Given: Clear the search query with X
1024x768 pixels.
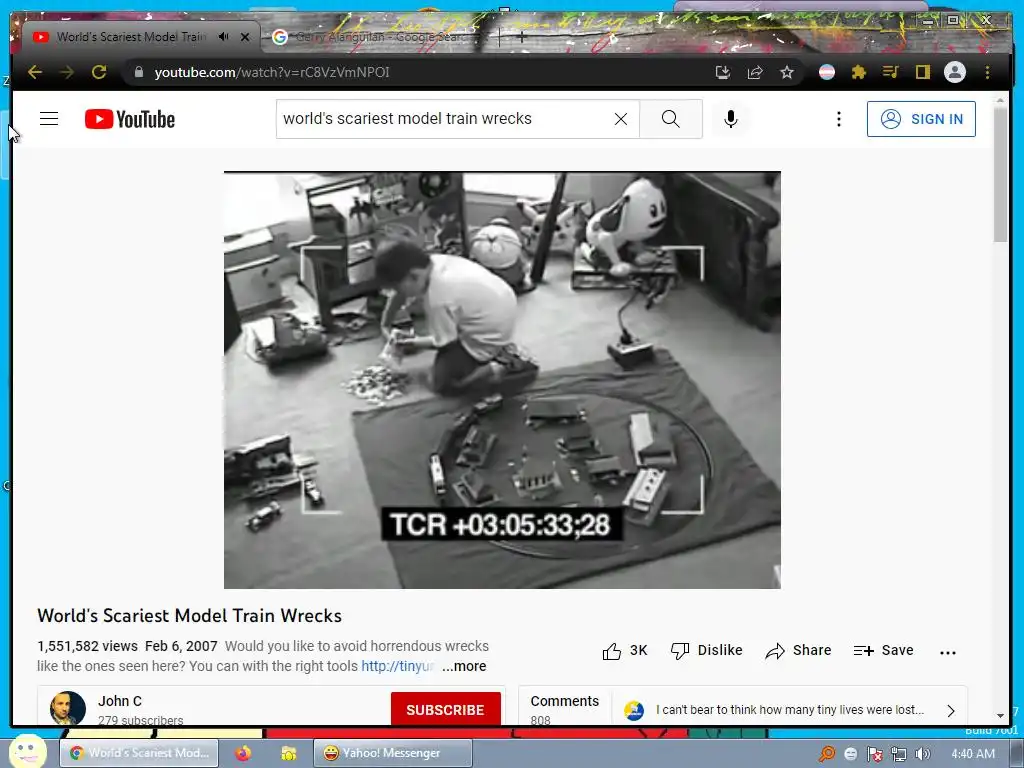Looking at the screenshot, I should coord(621,119).
